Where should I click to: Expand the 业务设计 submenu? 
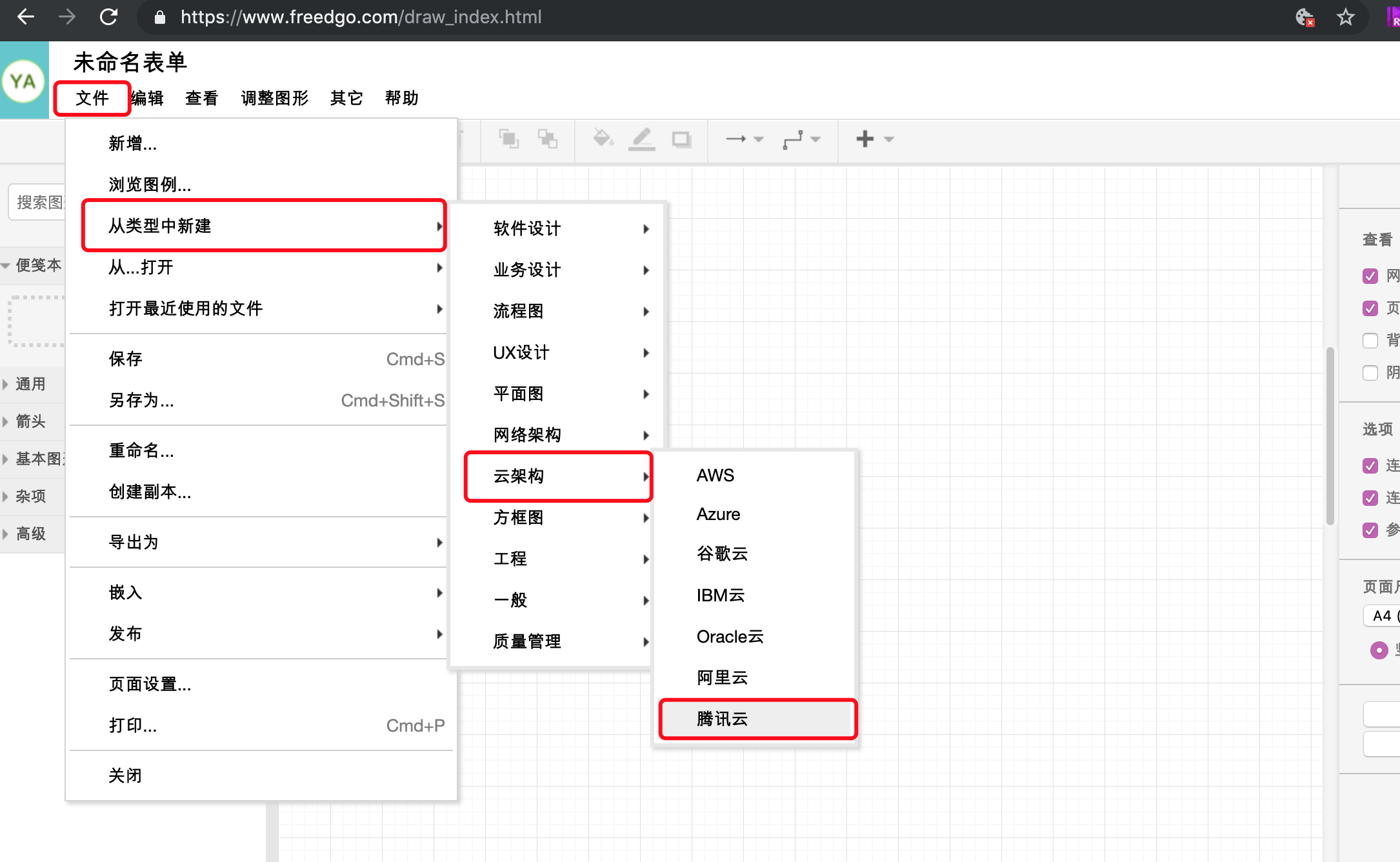564,269
